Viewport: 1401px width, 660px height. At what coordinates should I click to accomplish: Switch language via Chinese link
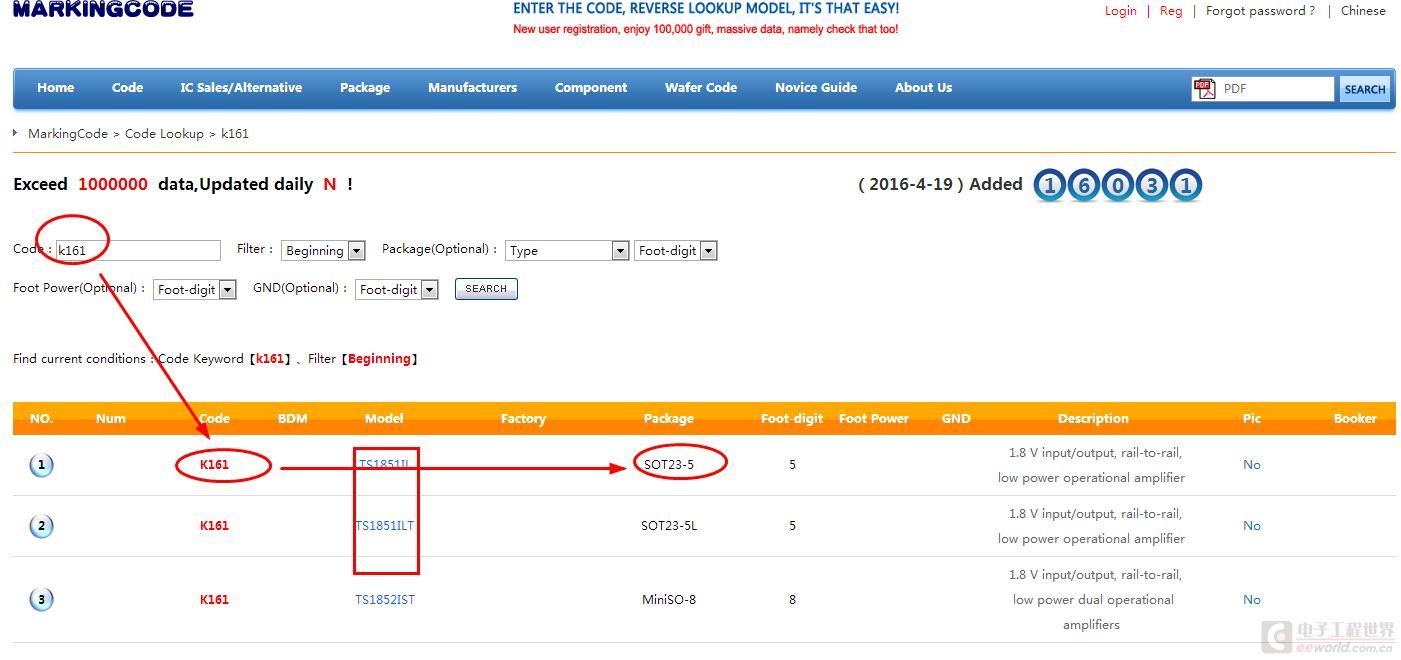coord(1363,11)
